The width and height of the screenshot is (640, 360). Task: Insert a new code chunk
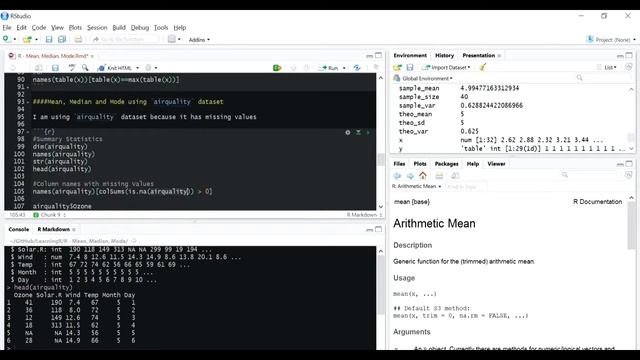277,68
